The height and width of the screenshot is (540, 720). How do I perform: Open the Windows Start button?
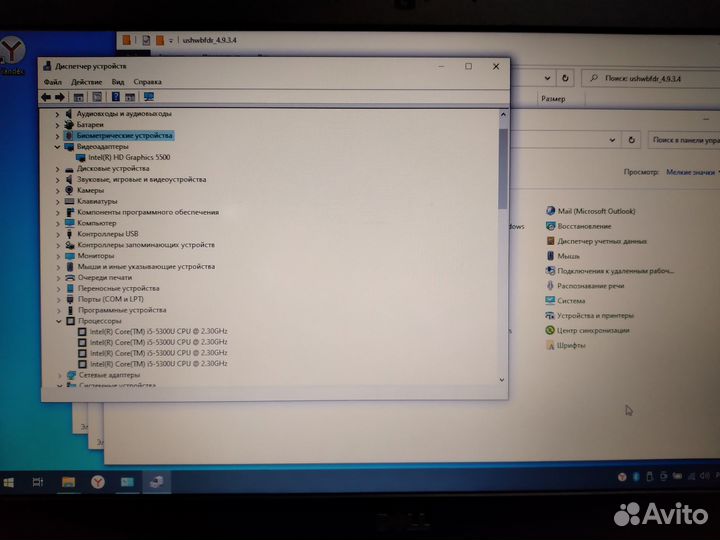pyautogui.click(x=9, y=482)
